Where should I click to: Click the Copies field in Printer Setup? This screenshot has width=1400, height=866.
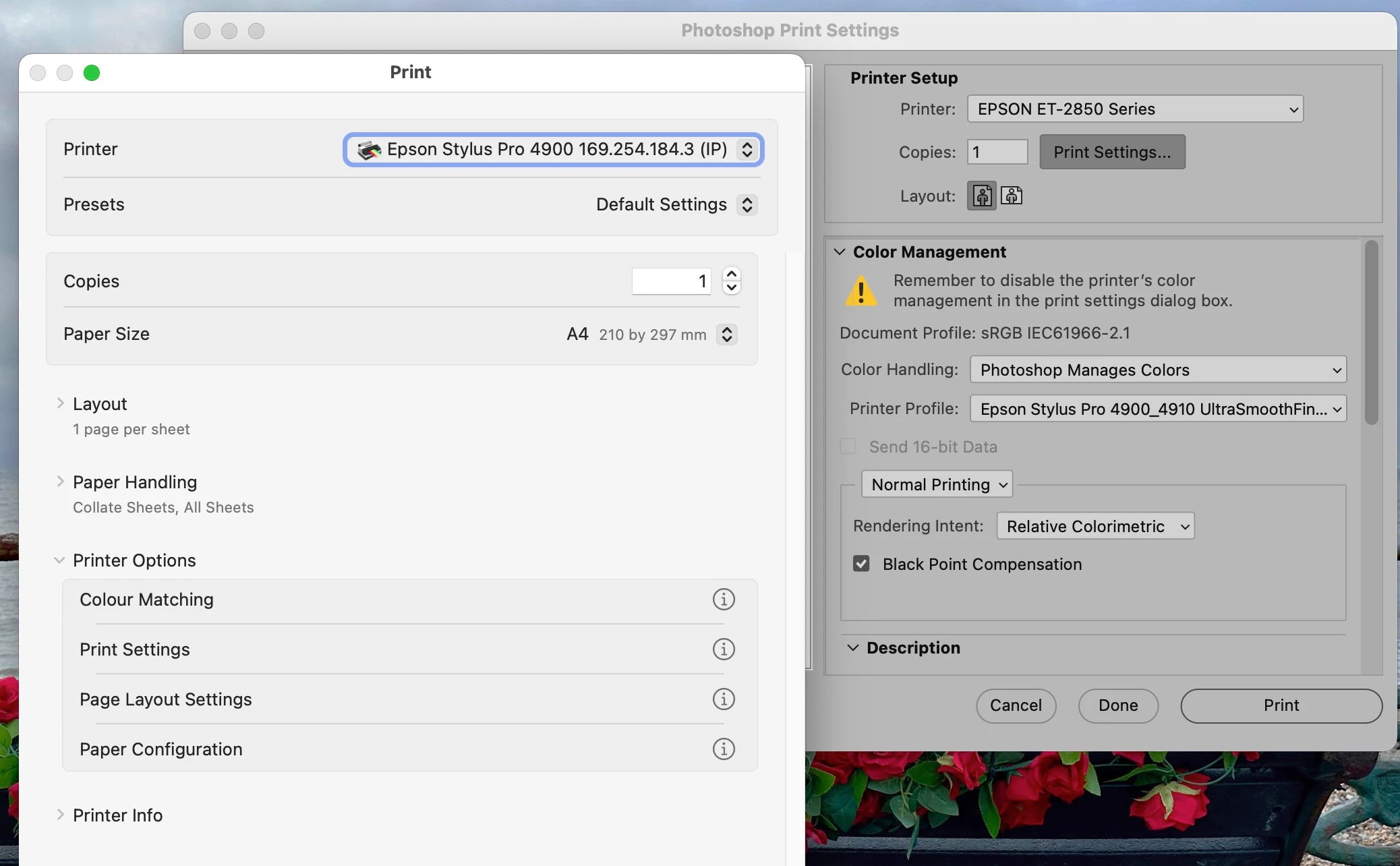tap(997, 152)
